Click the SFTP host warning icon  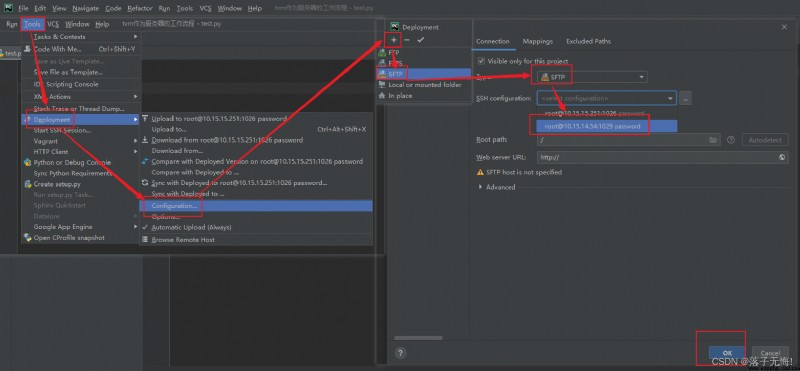(x=480, y=172)
